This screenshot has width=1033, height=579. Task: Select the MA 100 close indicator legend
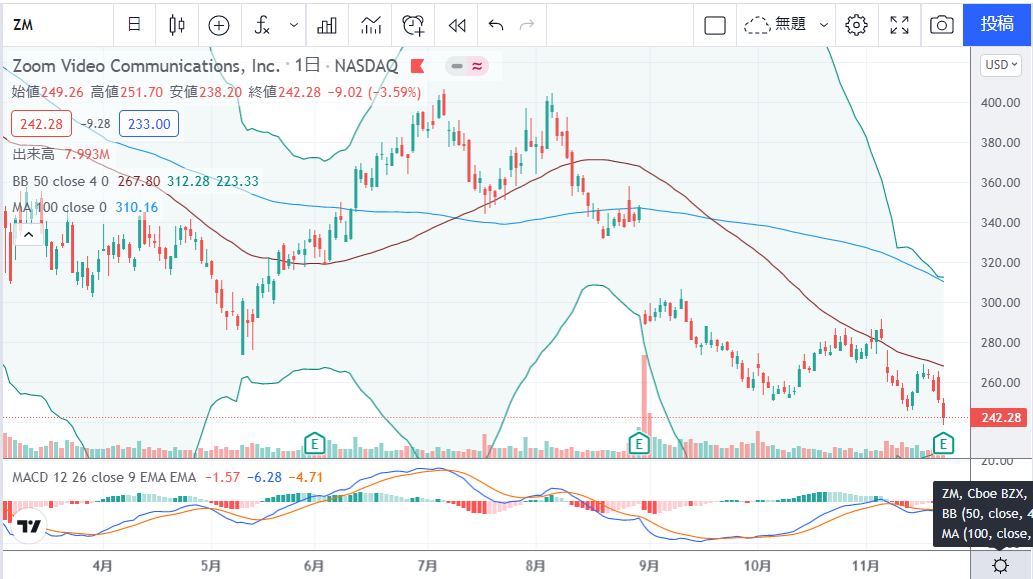59,207
